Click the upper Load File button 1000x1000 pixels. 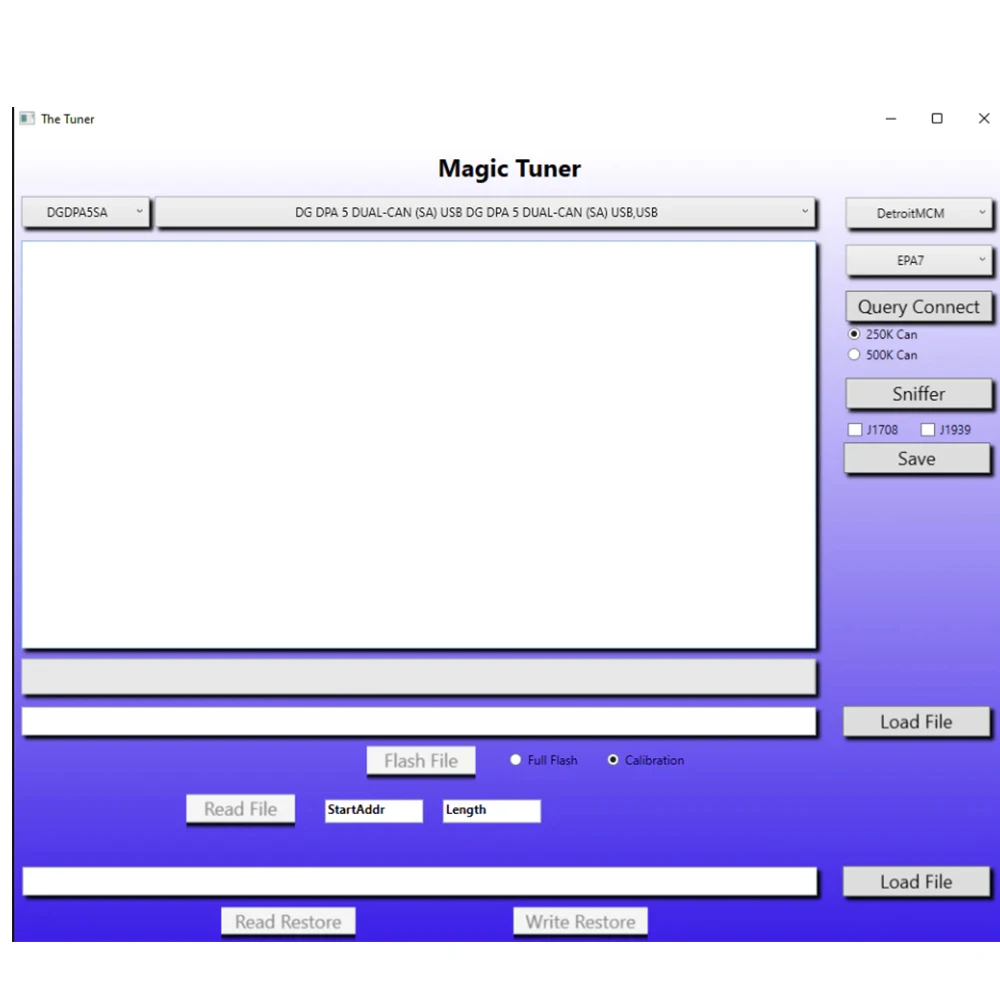[x=916, y=721]
